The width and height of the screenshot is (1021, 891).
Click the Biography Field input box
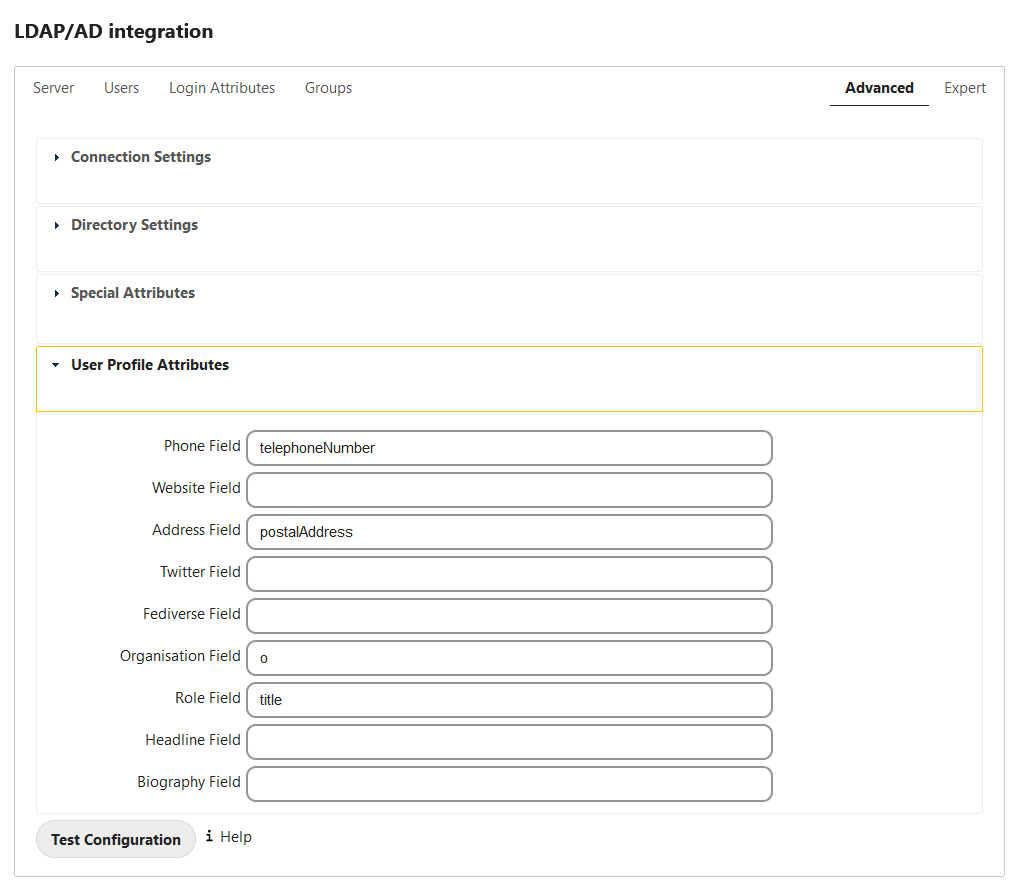pyautogui.click(x=508, y=784)
